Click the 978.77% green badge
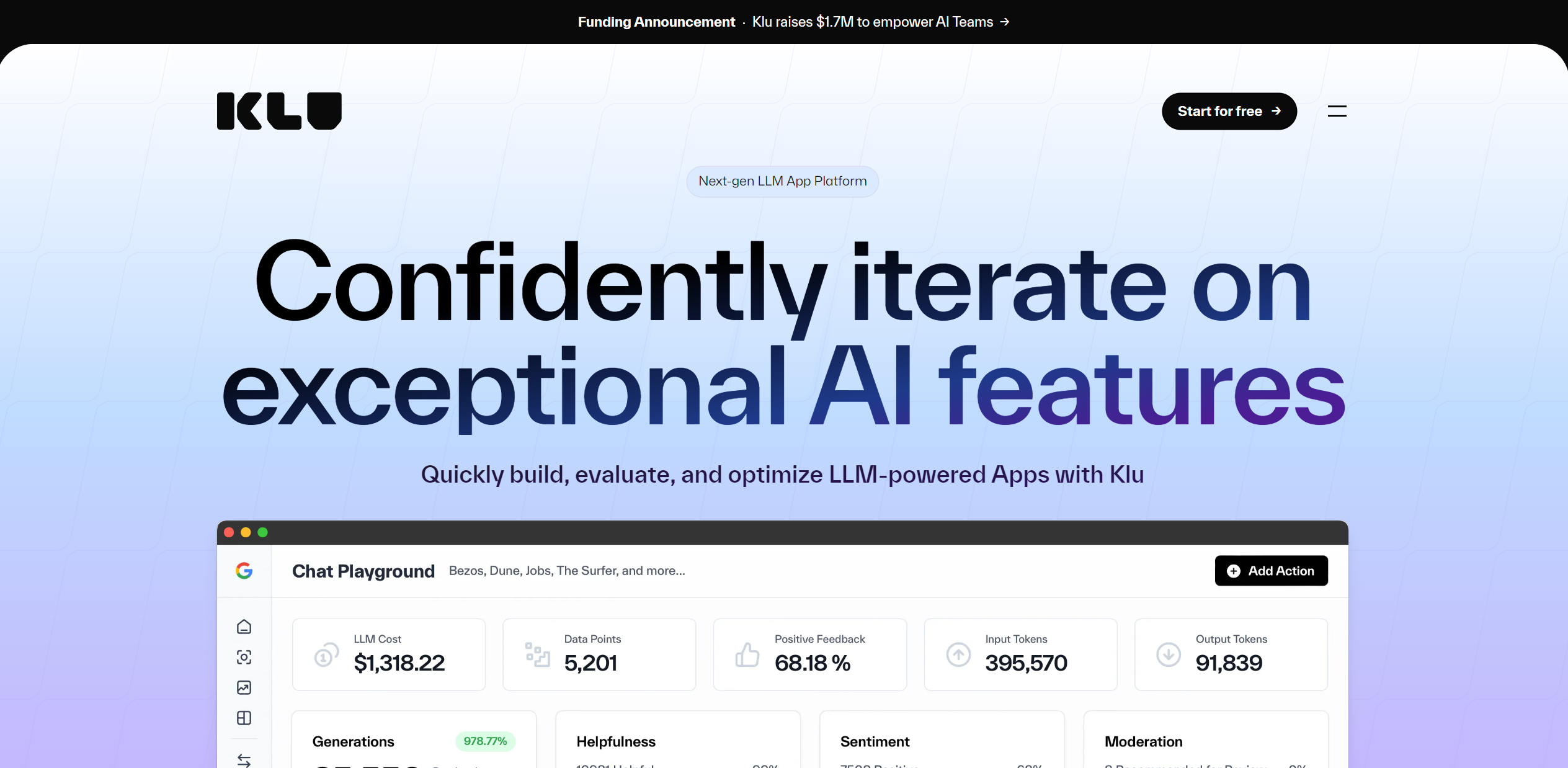 (485, 741)
